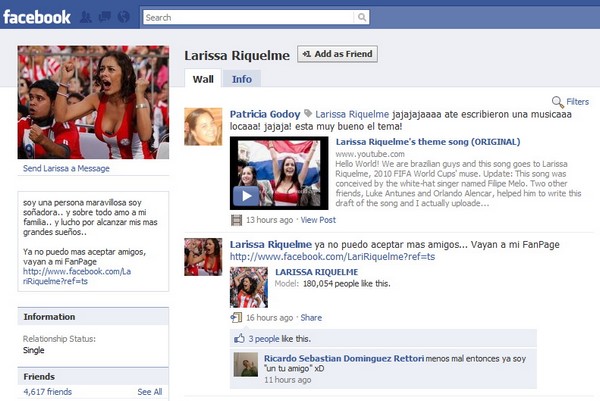This screenshot has width=600, height=401.
Task: Click the www.youtube.com source text
Action: click(x=370, y=154)
